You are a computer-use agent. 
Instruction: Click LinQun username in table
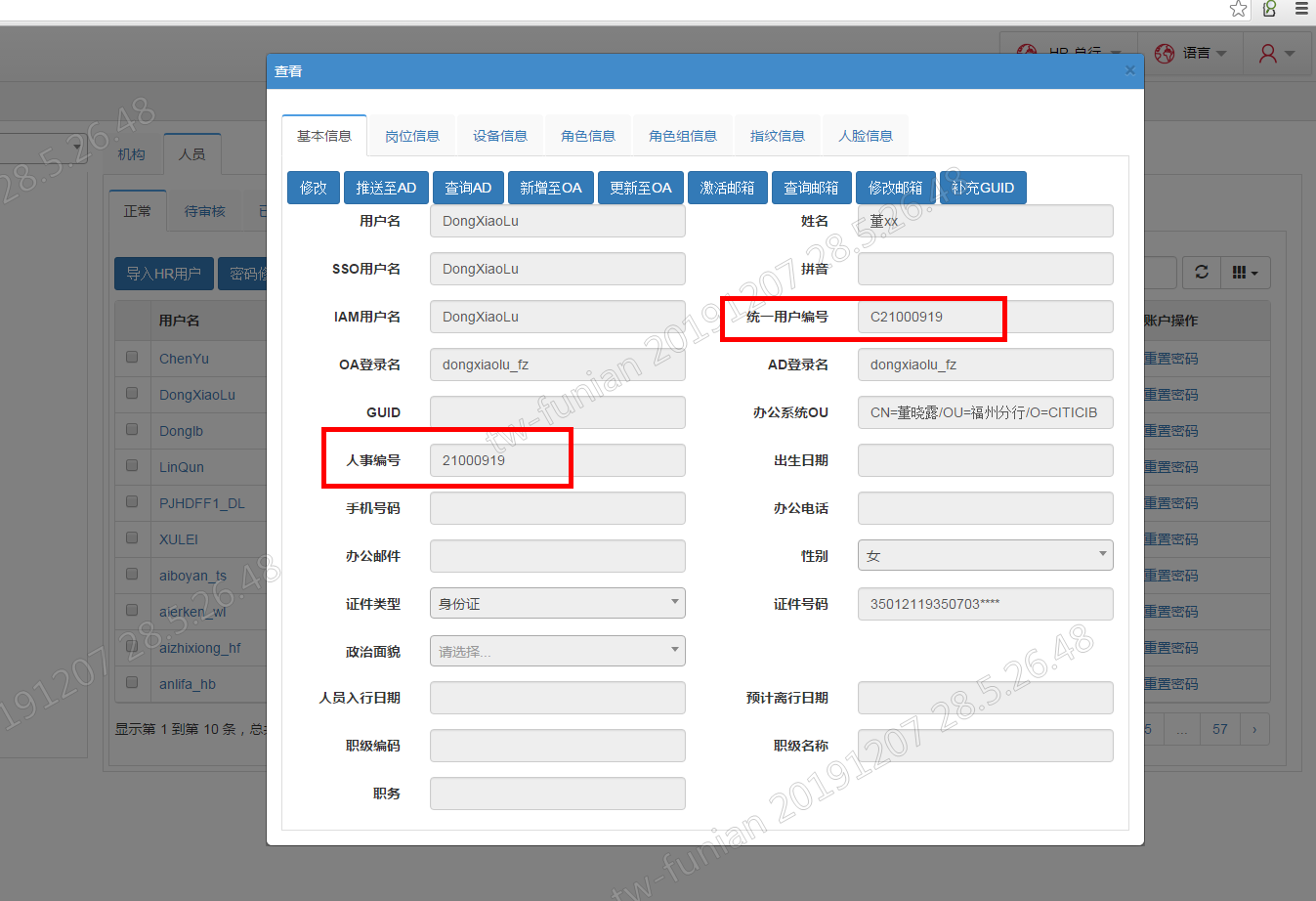[182, 467]
